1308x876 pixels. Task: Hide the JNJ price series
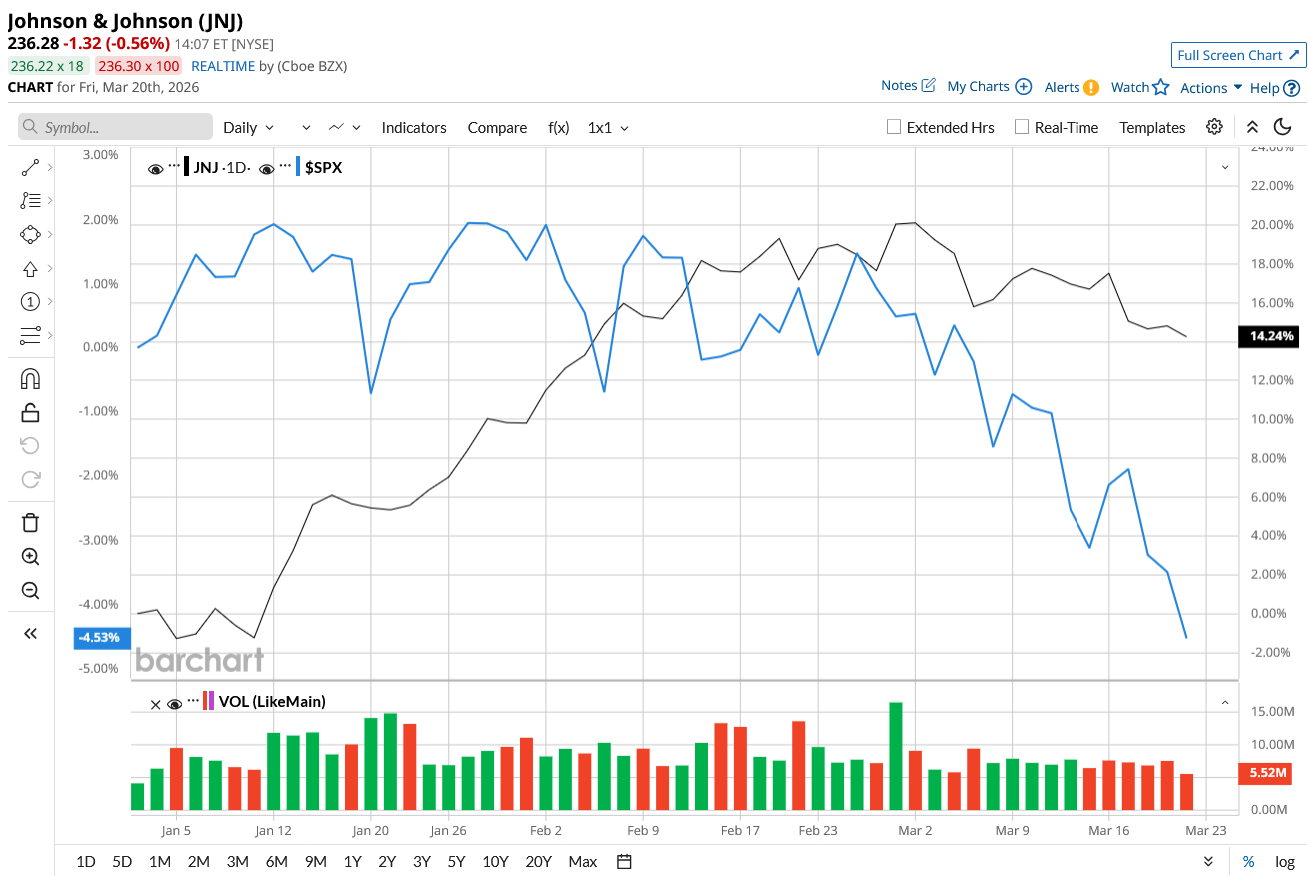pos(155,169)
